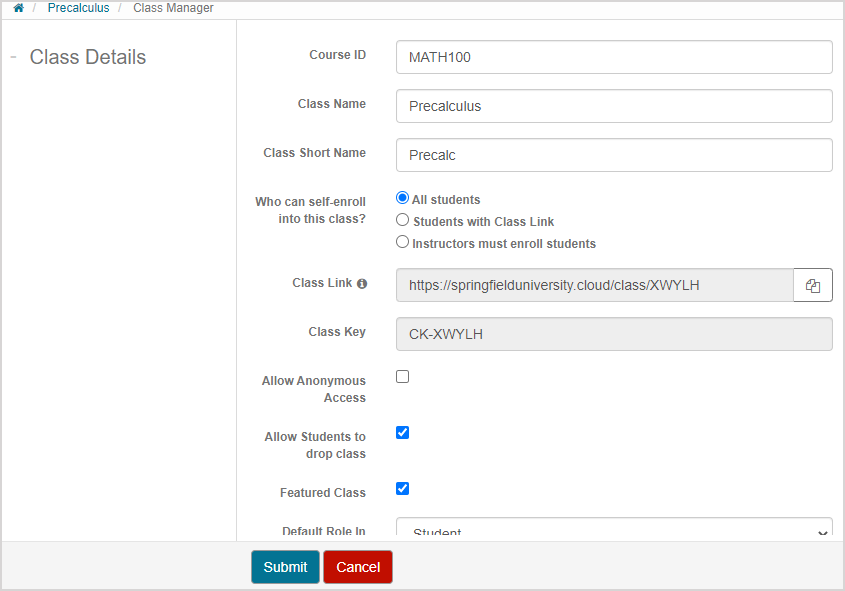The image size is (845, 591).
Task: Focus the Class Short Name field
Action: [614, 155]
